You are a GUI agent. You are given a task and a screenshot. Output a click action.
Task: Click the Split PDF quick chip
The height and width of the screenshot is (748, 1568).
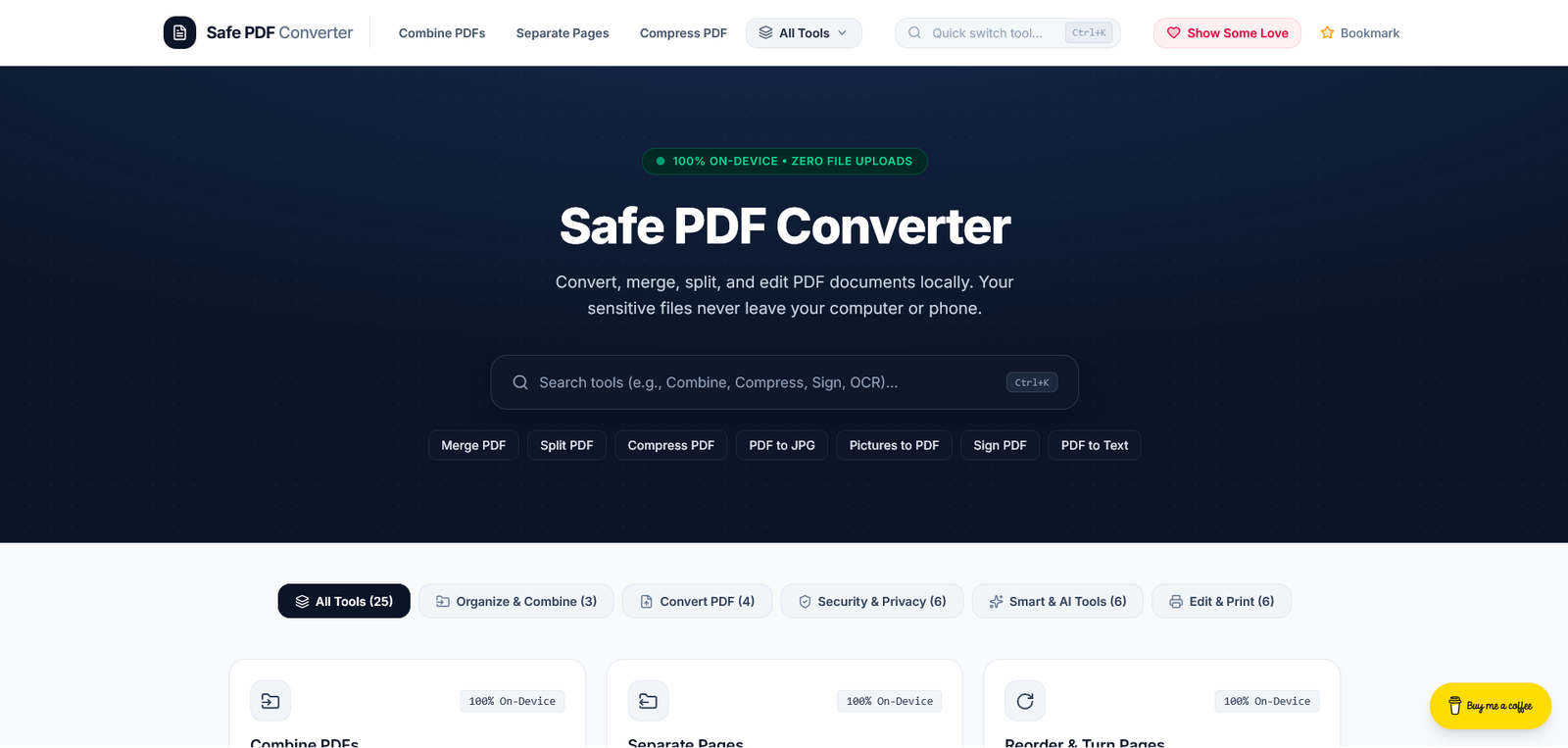(x=566, y=445)
